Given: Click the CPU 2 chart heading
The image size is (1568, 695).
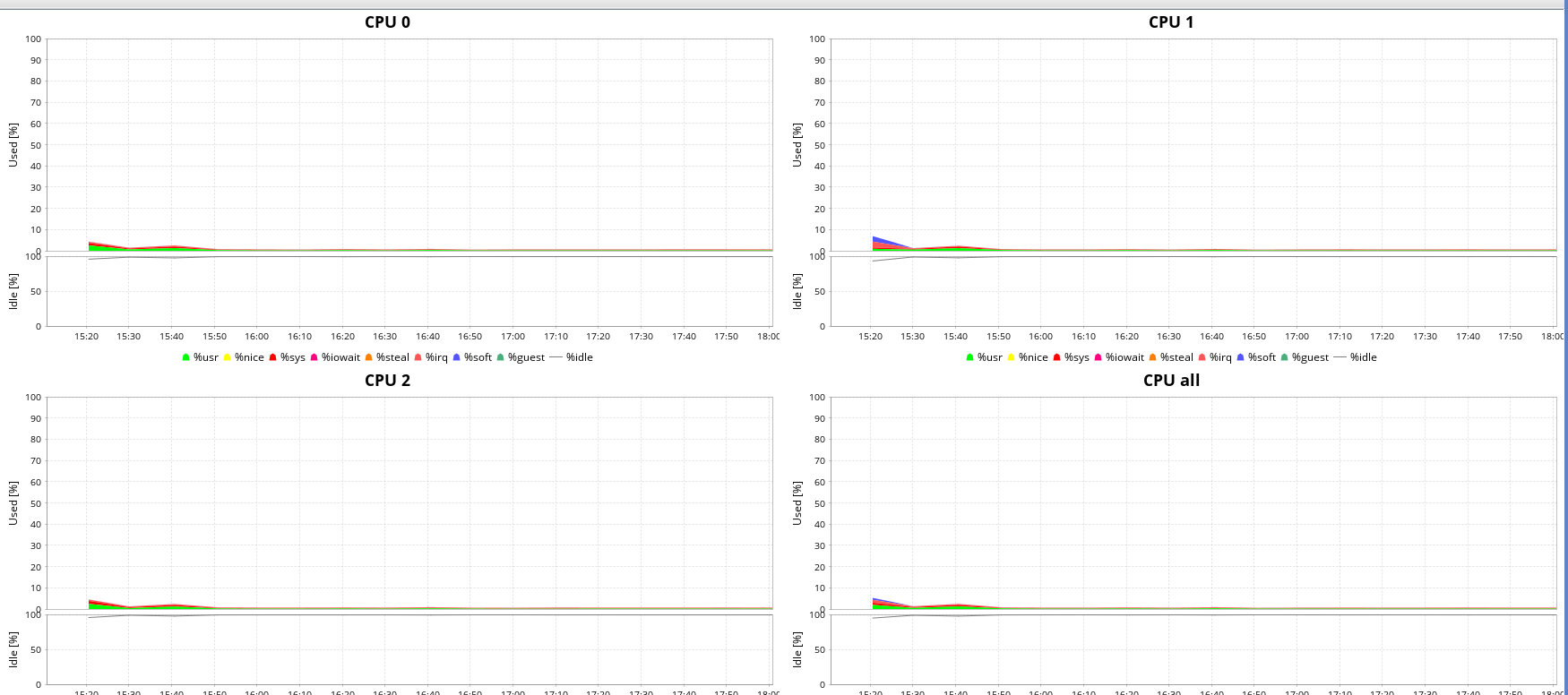Looking at the screenshot, I should pos(387,381).
